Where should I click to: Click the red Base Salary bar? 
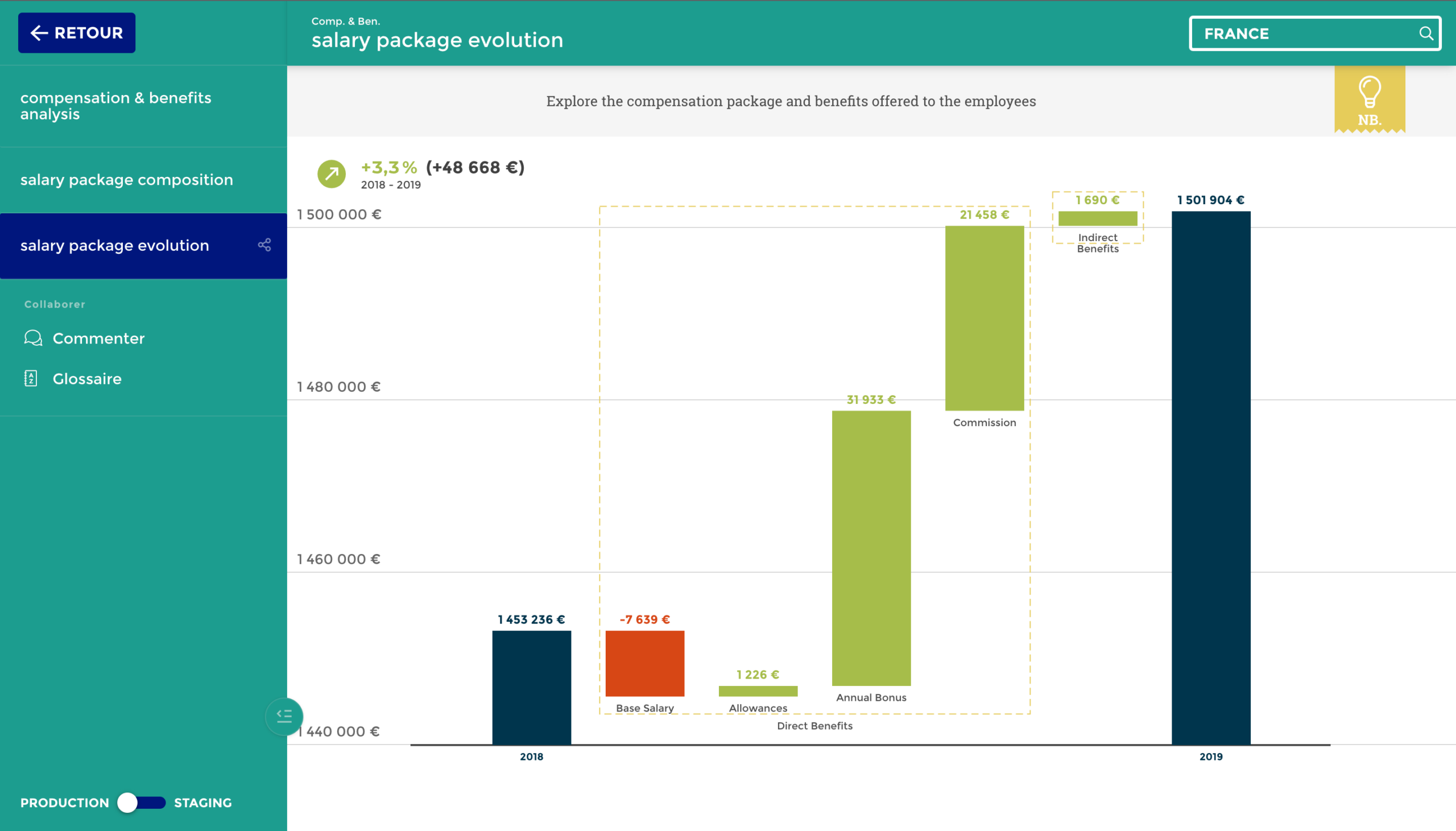click(645, 663)
